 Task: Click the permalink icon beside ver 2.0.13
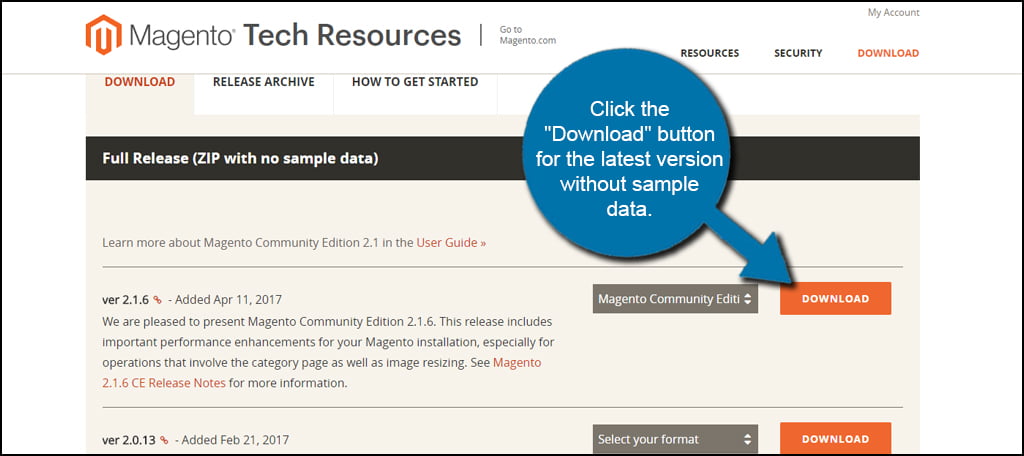click(x=164, y=440)
